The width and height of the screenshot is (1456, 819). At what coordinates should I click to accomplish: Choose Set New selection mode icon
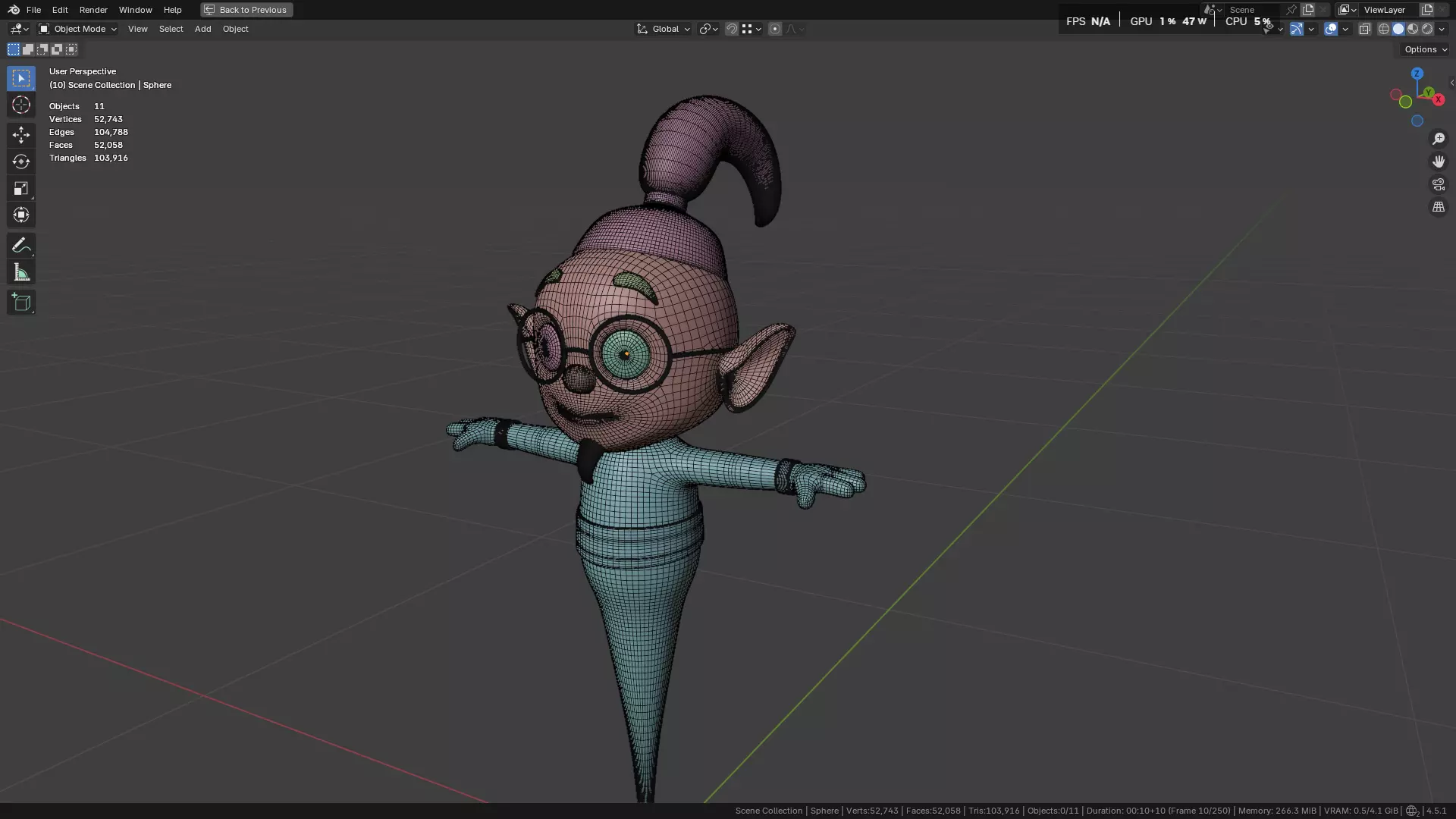[x=14, y=49]
